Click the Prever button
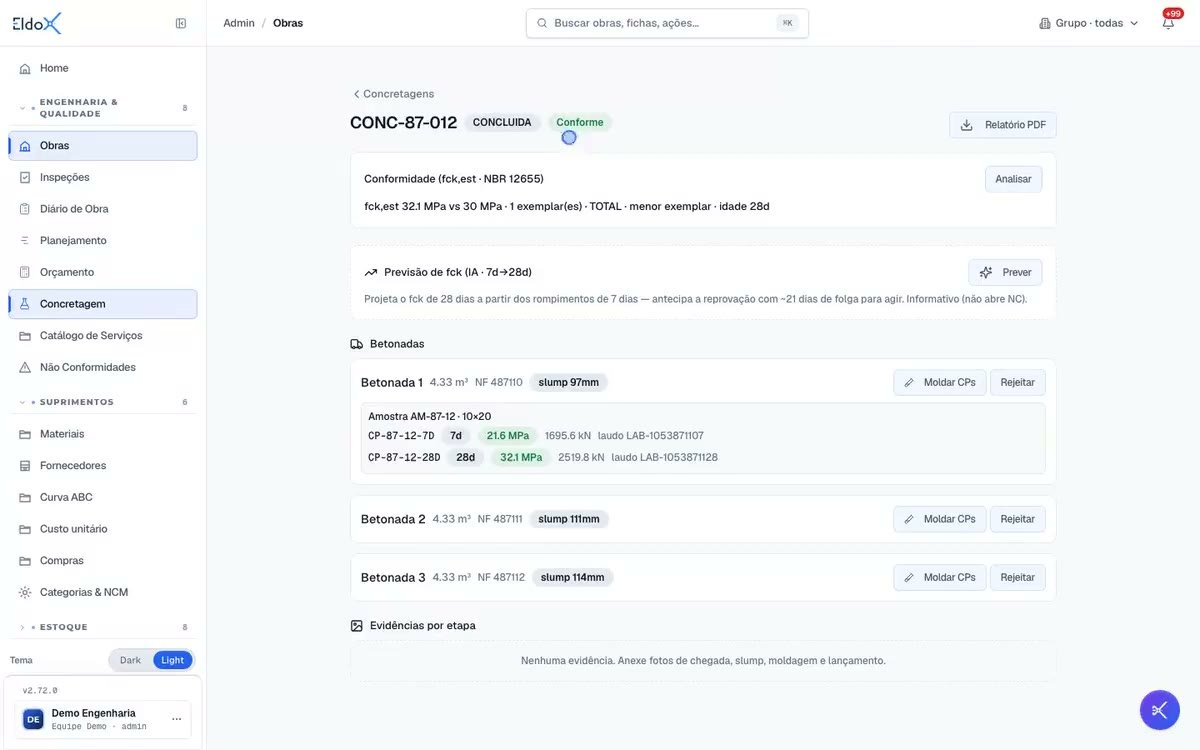Viewport: 1200px width, 750px height. coord(1005,272)
